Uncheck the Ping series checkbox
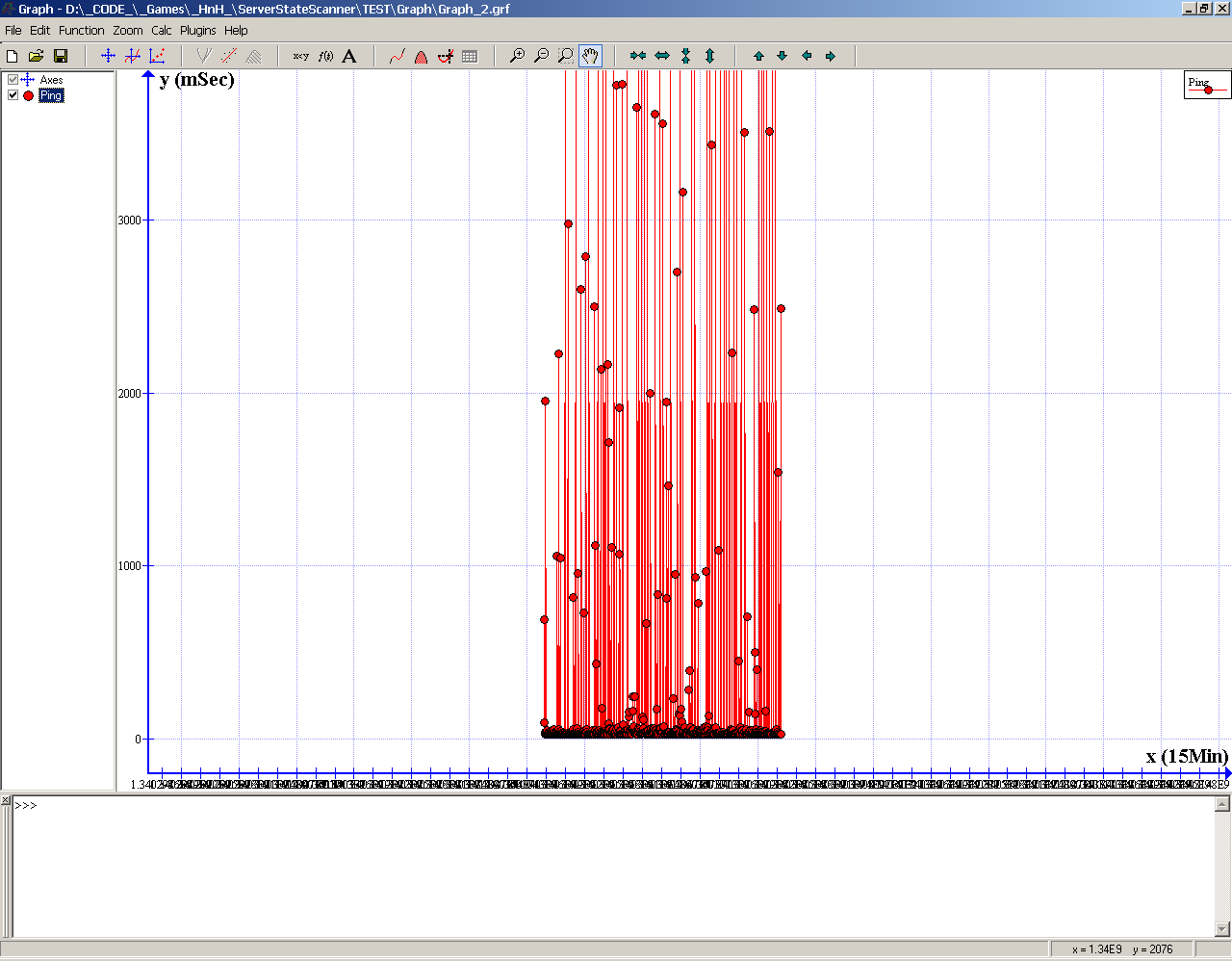Viewport: 1232px width, 961px height. [x=13, y=95]
